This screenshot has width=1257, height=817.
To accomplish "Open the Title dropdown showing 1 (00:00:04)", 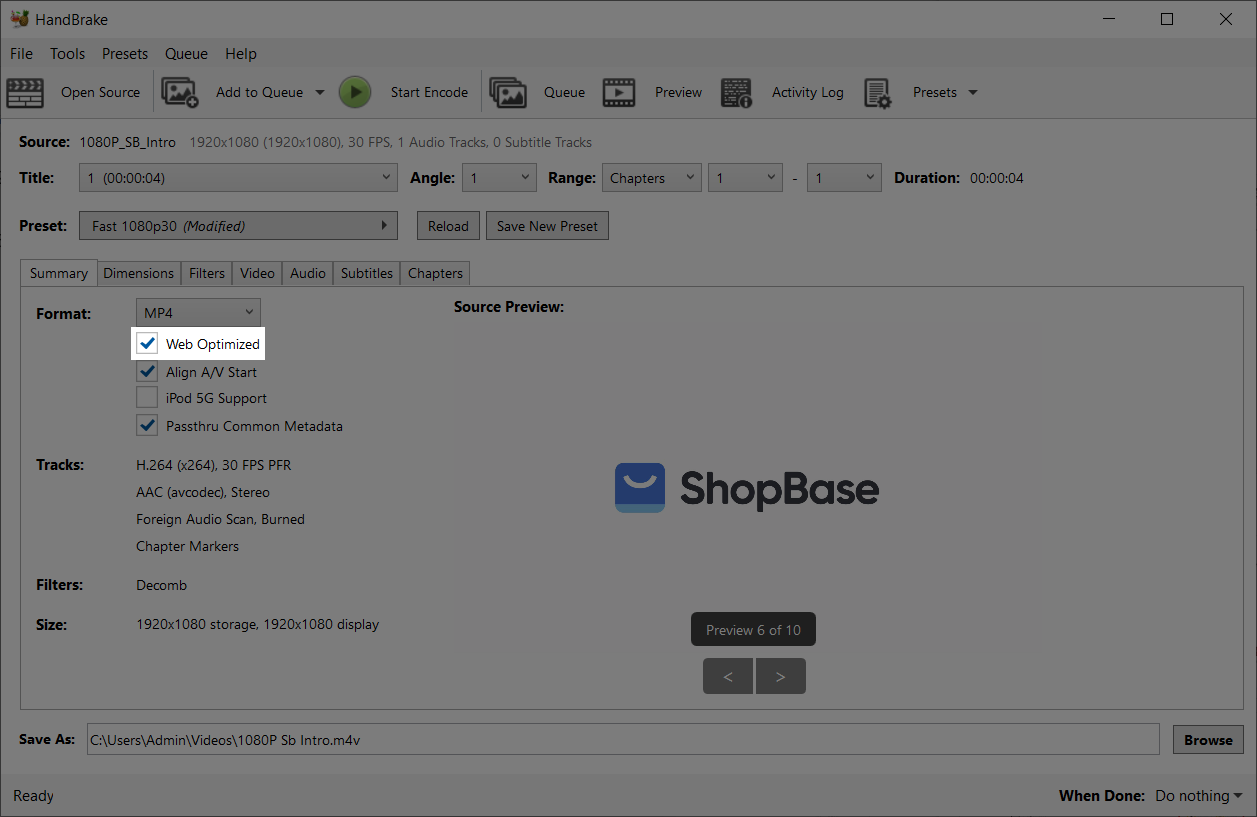I will [238, 178].
